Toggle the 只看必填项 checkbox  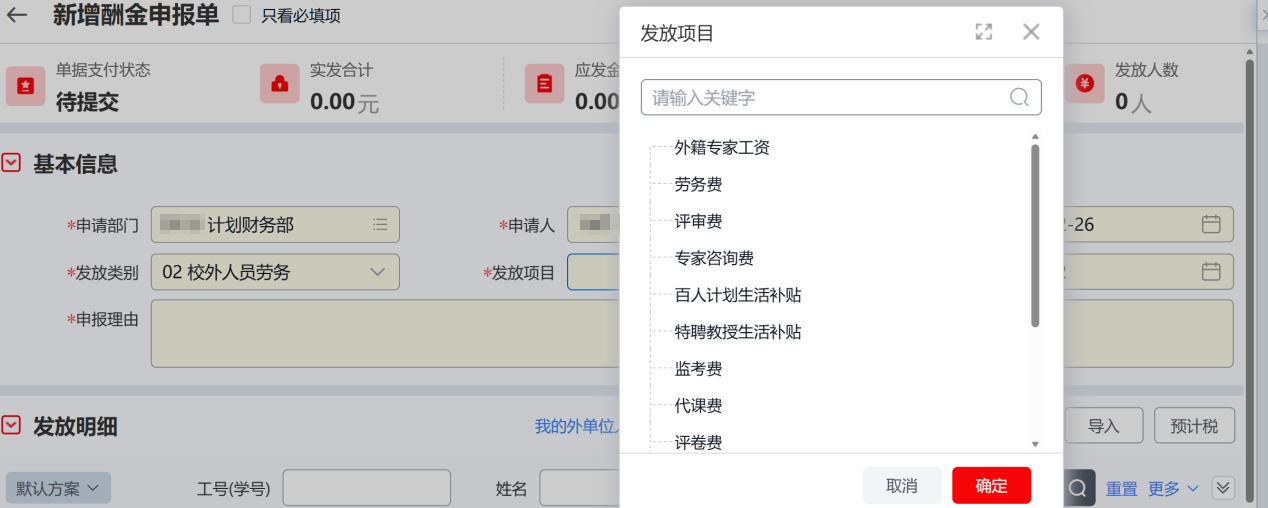tap(241, 16)
